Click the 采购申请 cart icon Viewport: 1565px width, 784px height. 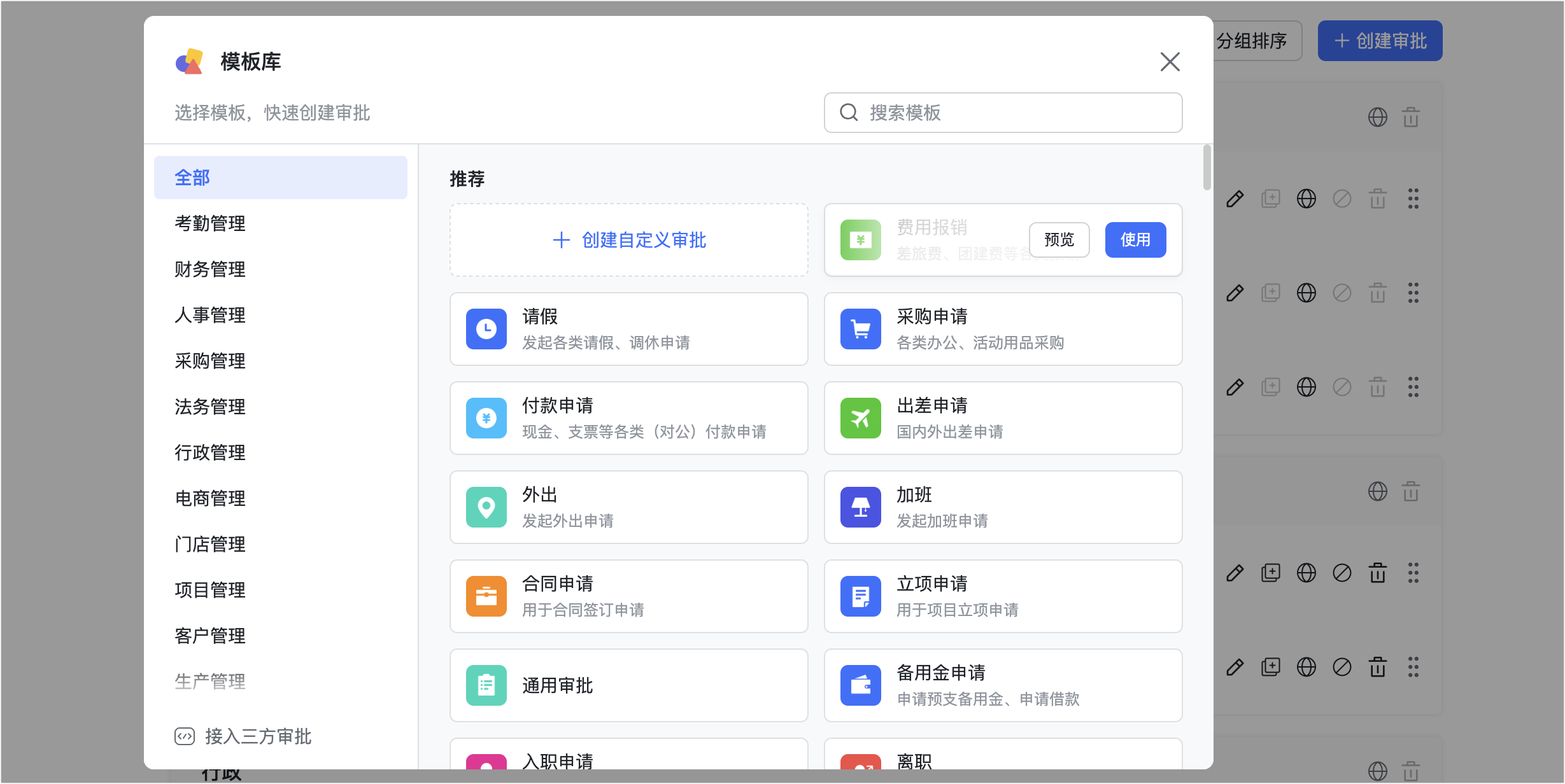click(860, 329)
